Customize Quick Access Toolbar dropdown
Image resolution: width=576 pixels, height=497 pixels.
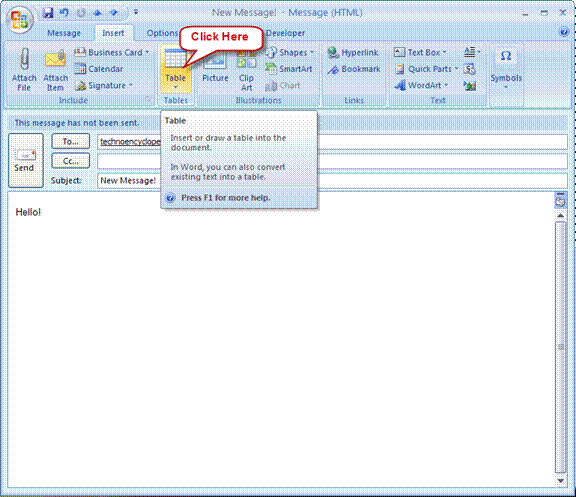coord(136,12)
